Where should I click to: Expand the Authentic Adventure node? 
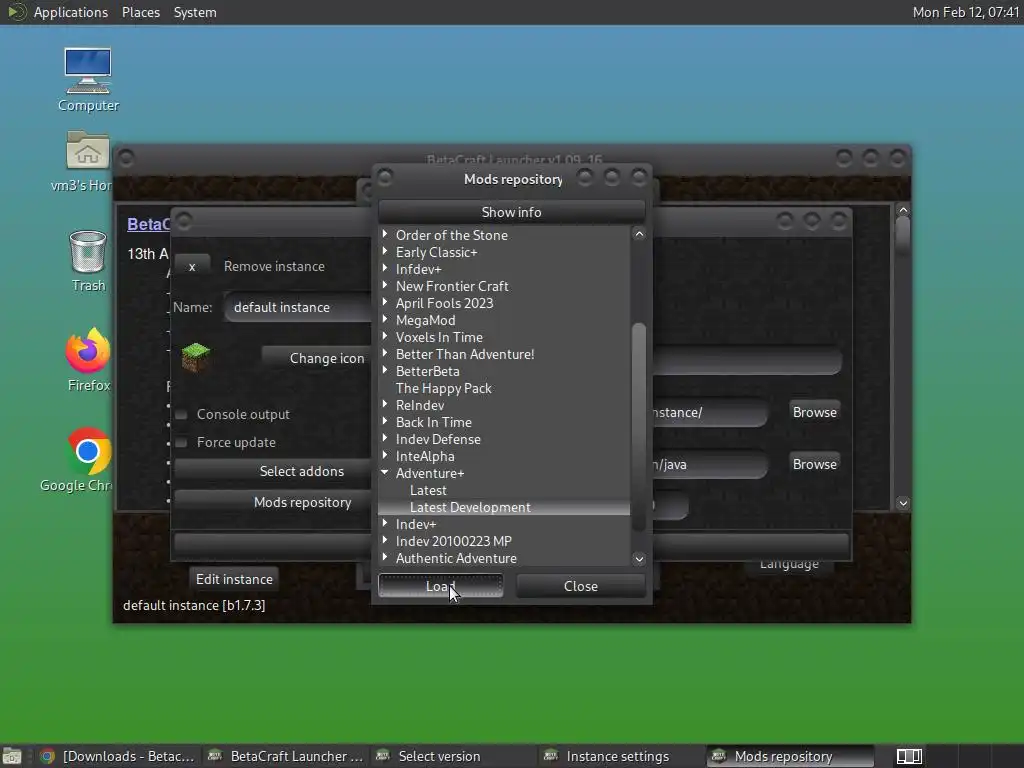385,556
